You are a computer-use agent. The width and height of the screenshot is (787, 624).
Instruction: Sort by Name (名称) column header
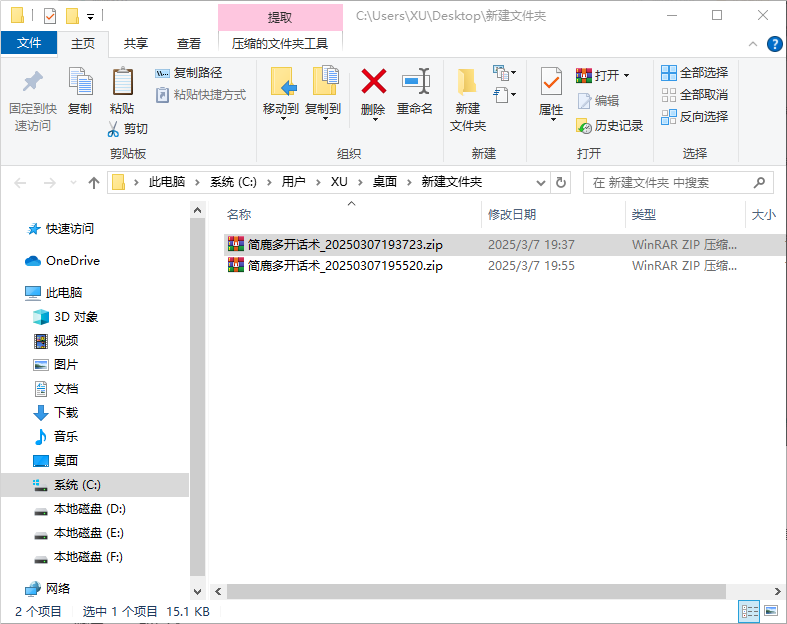pos(239,215)
